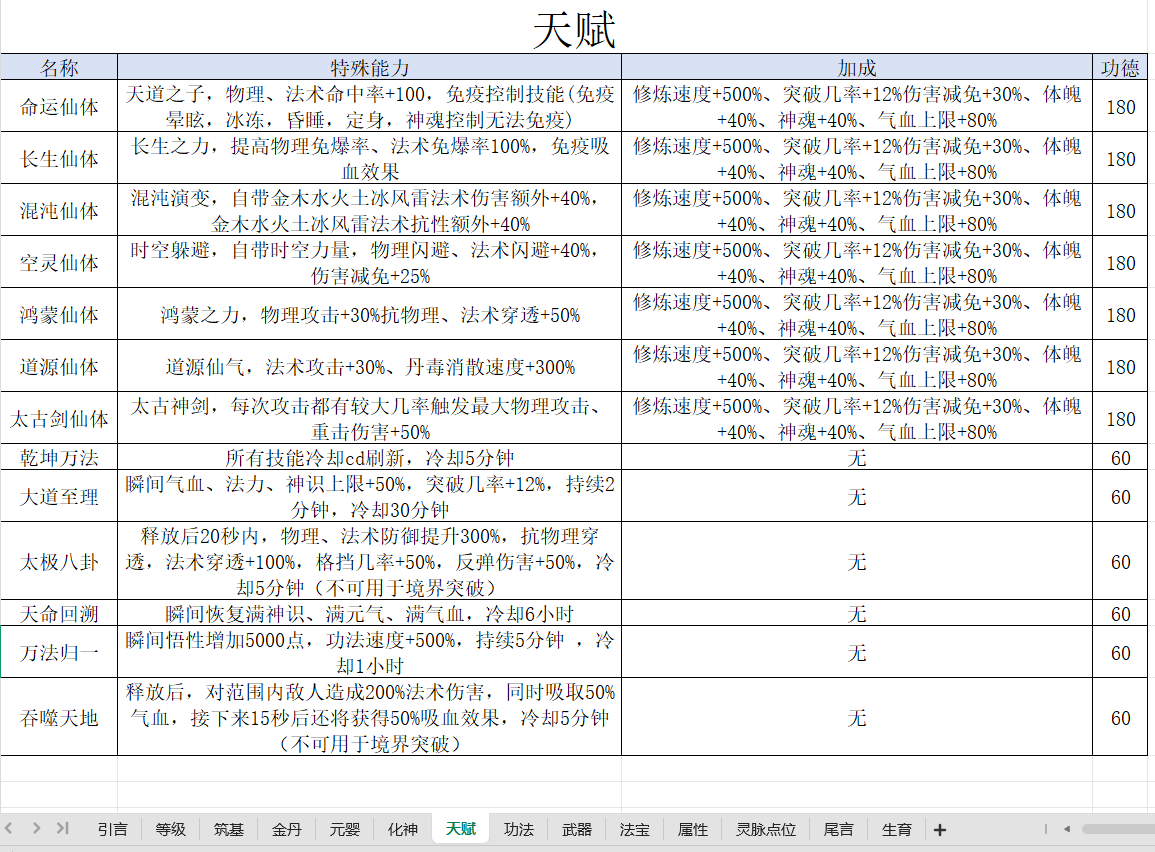The height and width of the screenshot is (852, 1155).
Task: Select the 特殊能力 header cell
Action: [x=369, y=67]
